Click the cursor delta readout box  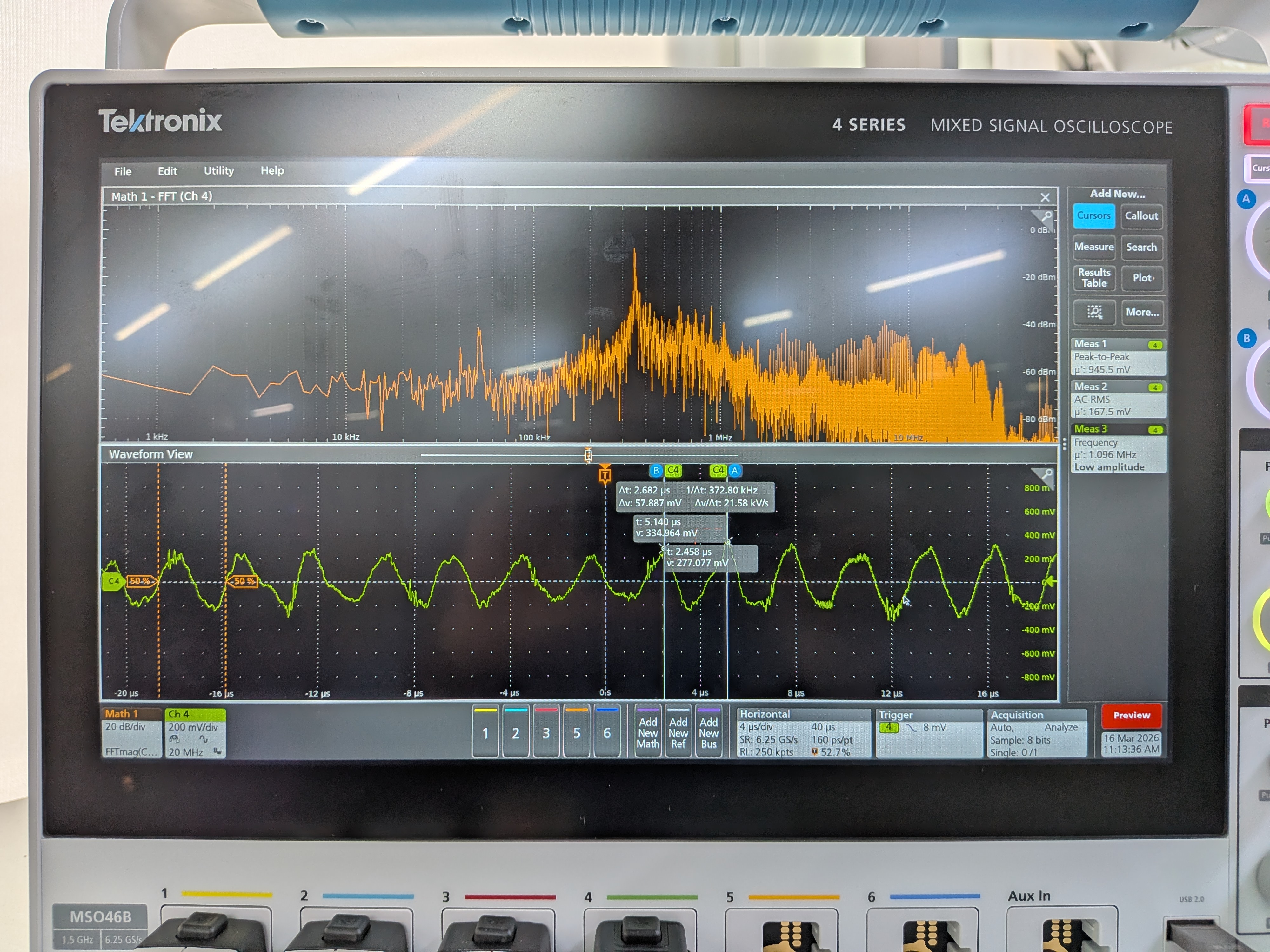695,497
